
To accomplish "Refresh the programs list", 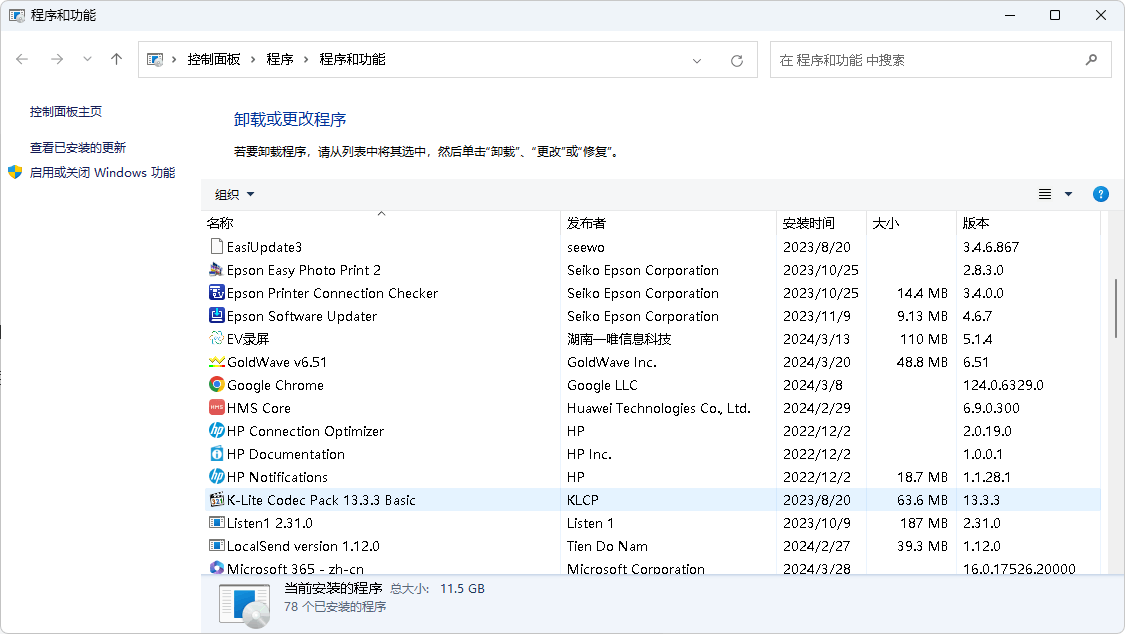I will coord(737,61).
